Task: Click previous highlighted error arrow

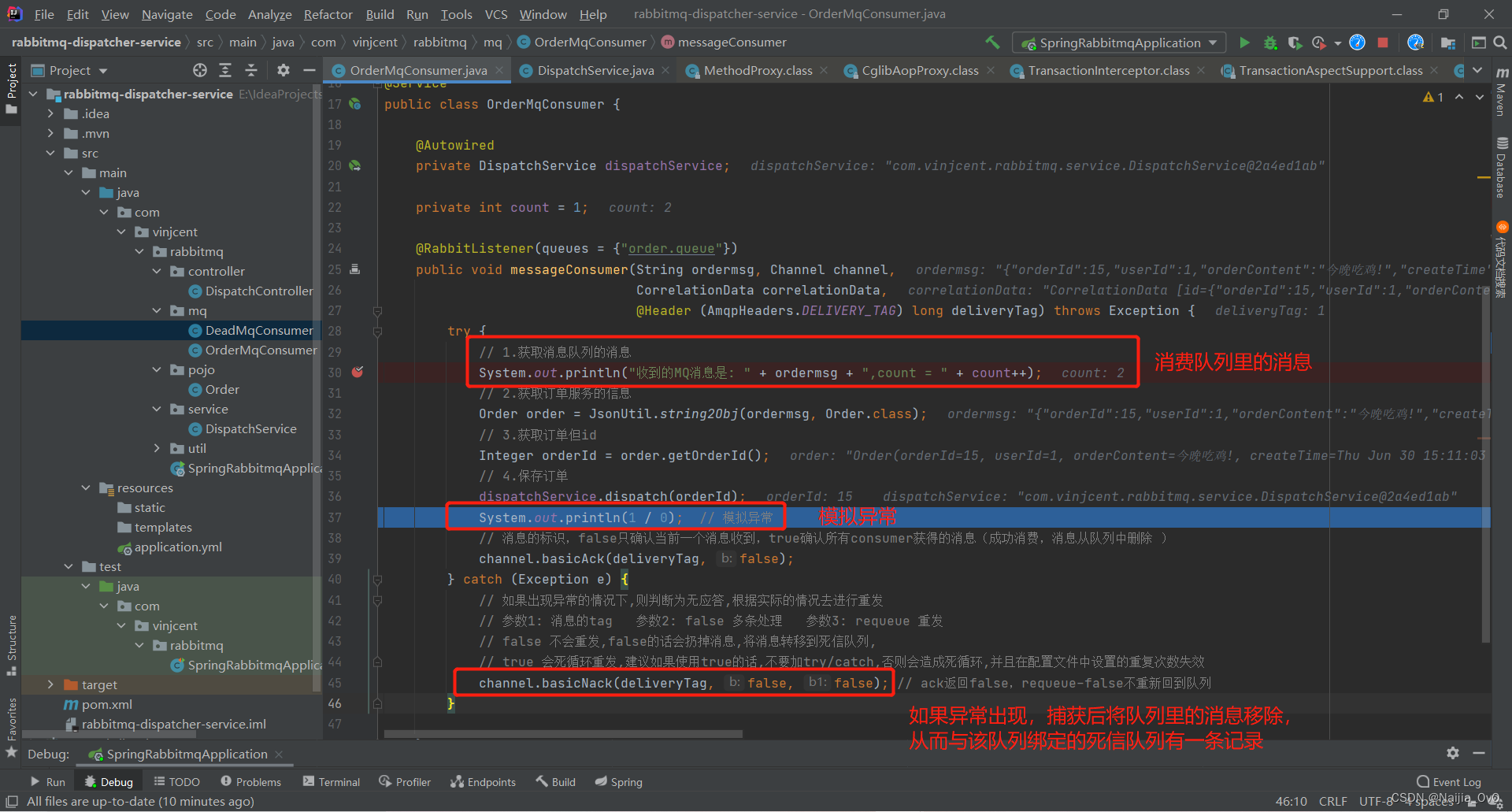Action: click(x=1459, y=97)
